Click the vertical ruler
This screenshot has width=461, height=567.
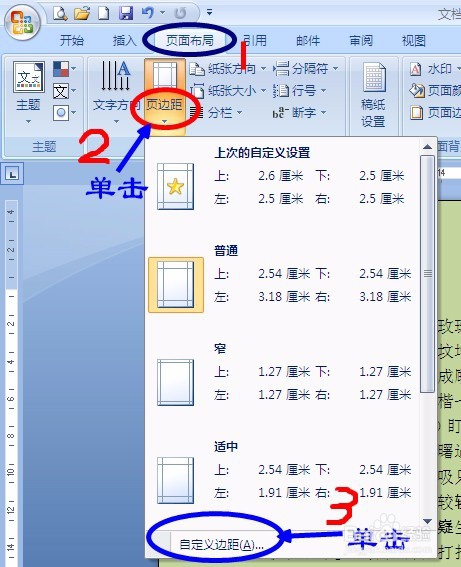11,383
